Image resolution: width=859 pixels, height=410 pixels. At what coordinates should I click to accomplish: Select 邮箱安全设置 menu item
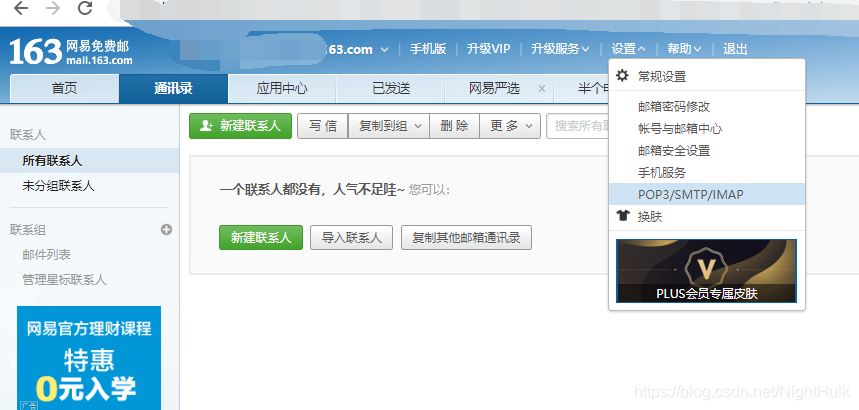point(707,150)
